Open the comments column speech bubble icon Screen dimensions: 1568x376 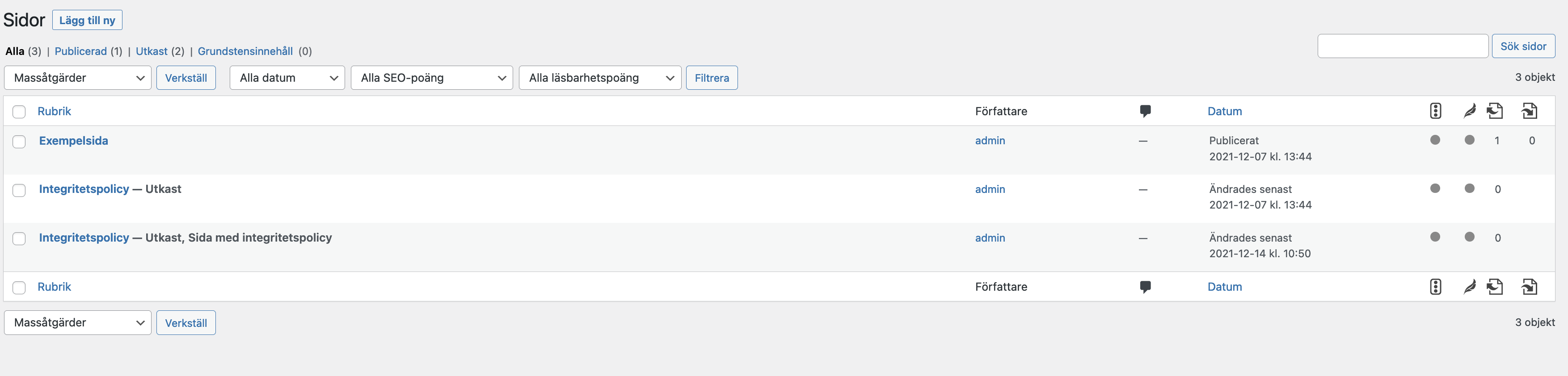(1146, 111)
